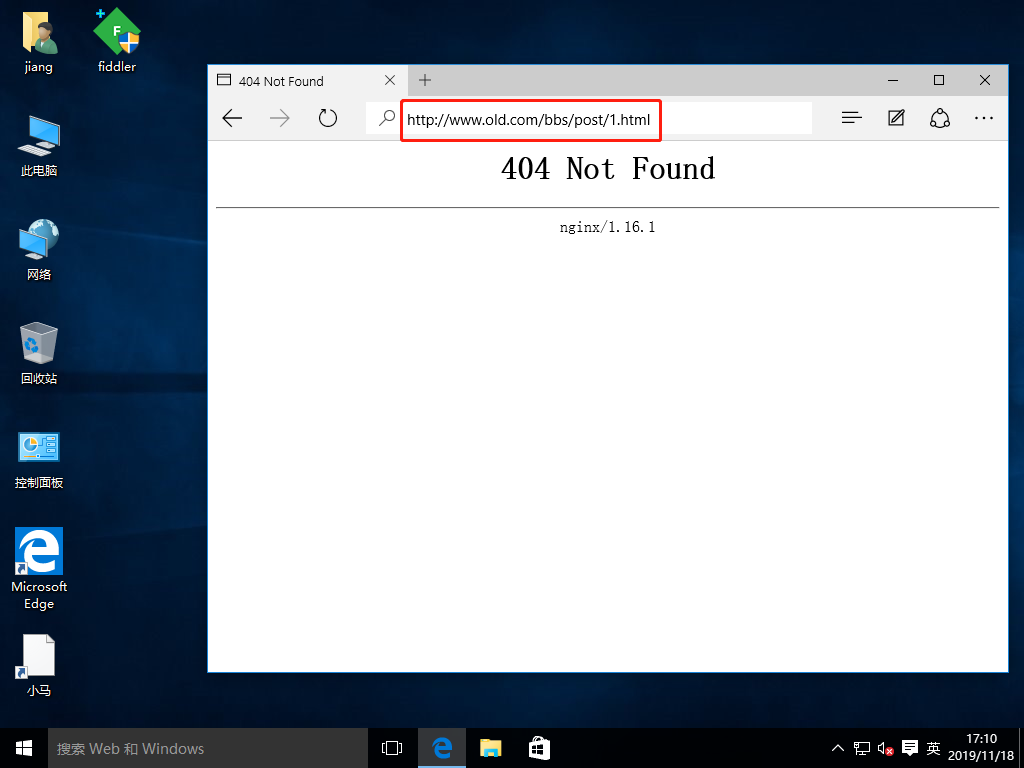The width and height of the screenshot is (1024, 768).
Task: Switch input language via 英 indicator
Action: [x=933, y=748]
